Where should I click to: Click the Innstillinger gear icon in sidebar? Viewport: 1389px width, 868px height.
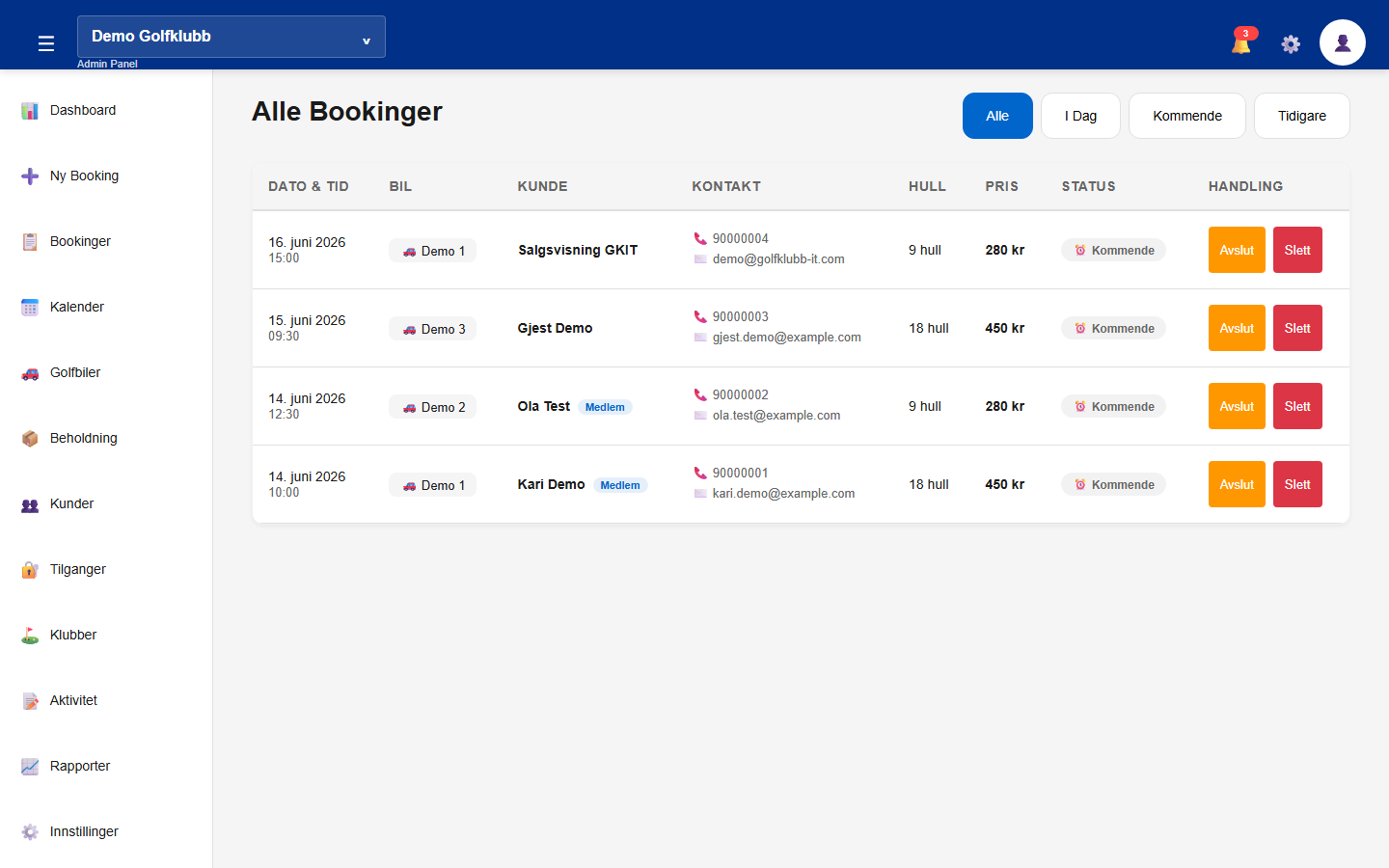pyautogui.click(x=30, y=832)
